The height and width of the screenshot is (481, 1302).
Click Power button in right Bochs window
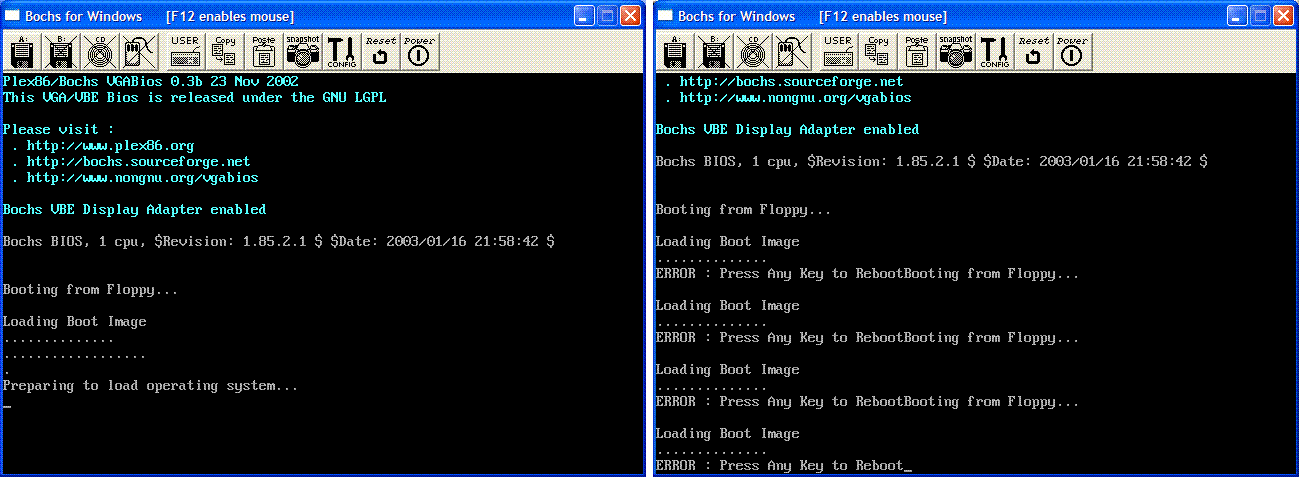(x=1072, y=51)
